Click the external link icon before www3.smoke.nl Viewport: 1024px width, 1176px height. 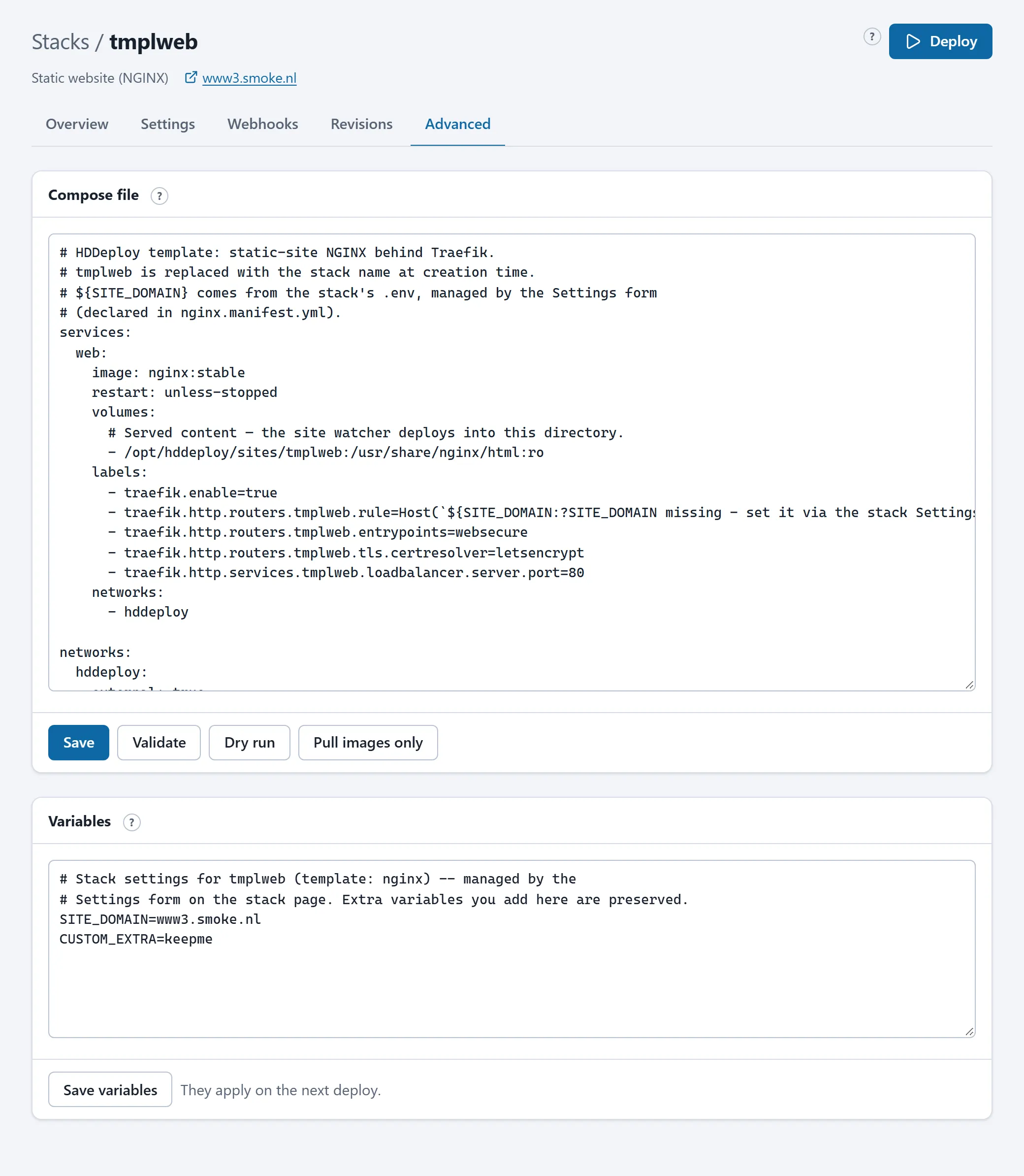click(191, 78)
